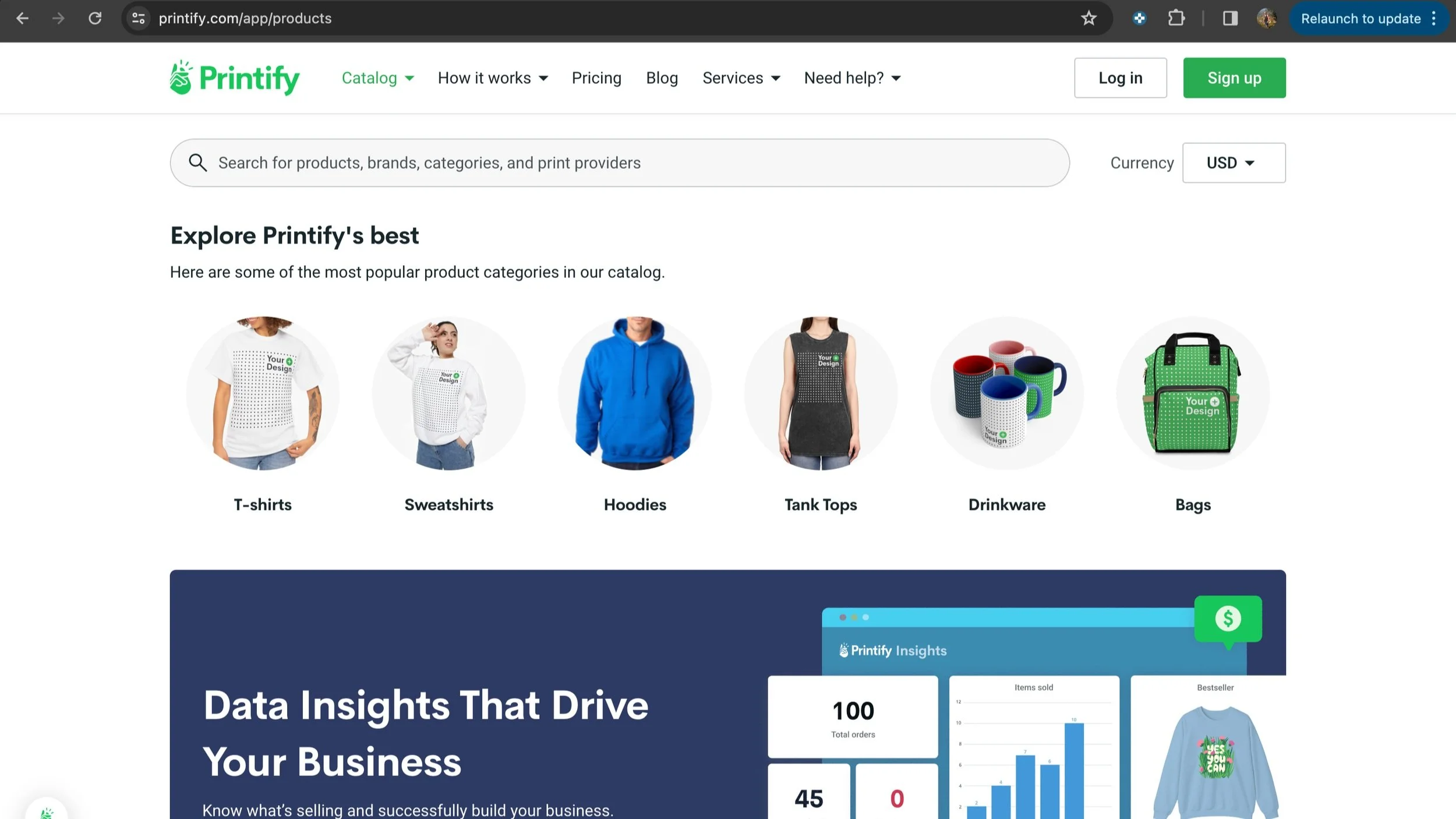The width and height of the screenshot is (1456, 819).
Task: Reload the page
Action: click(95, 19)
